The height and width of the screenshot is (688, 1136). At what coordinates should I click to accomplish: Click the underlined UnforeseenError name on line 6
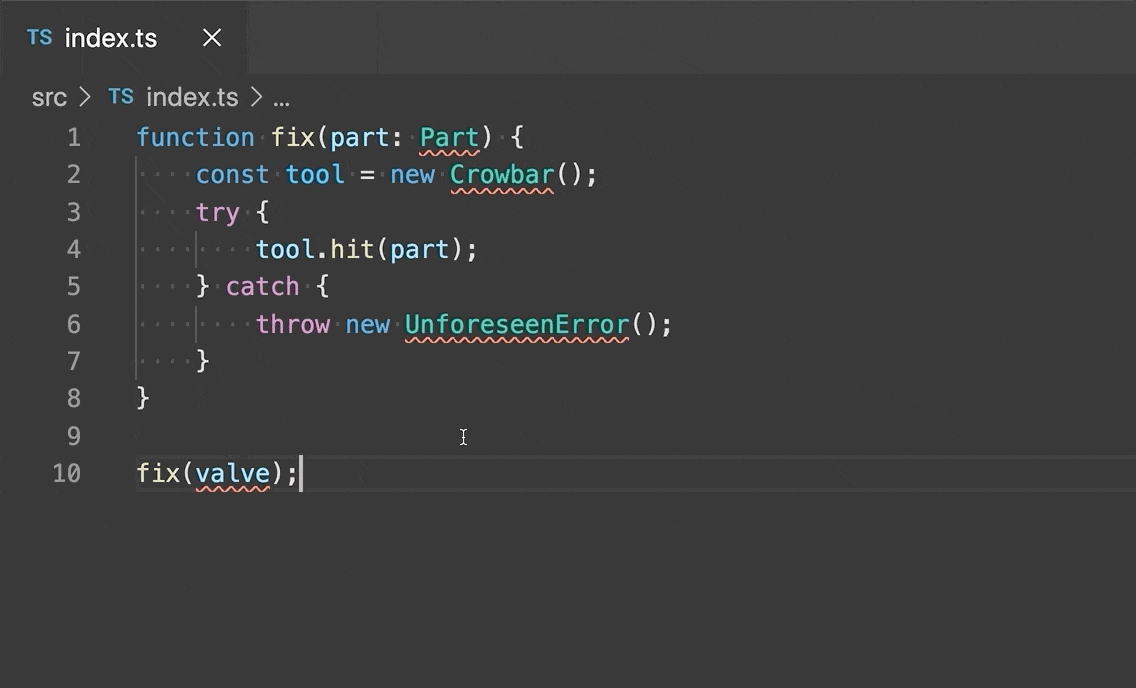[516, 324]
